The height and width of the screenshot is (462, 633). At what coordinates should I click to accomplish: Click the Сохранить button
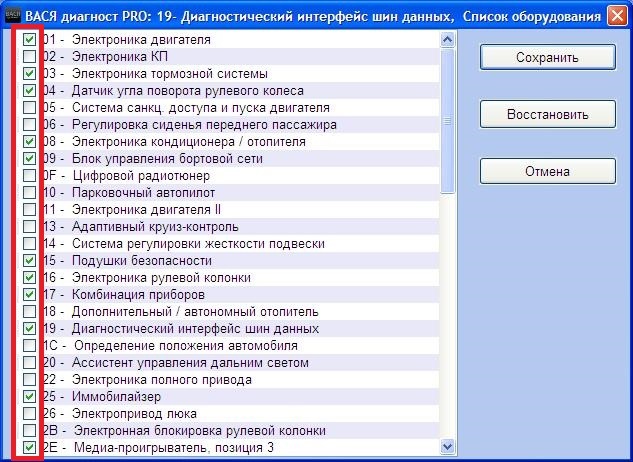pyautogui.click(x=548, y=57)
